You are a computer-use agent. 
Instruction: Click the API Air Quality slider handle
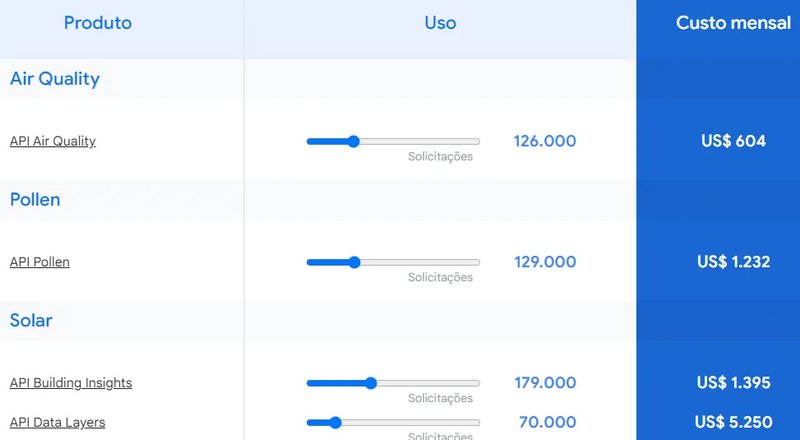(353, 141)
